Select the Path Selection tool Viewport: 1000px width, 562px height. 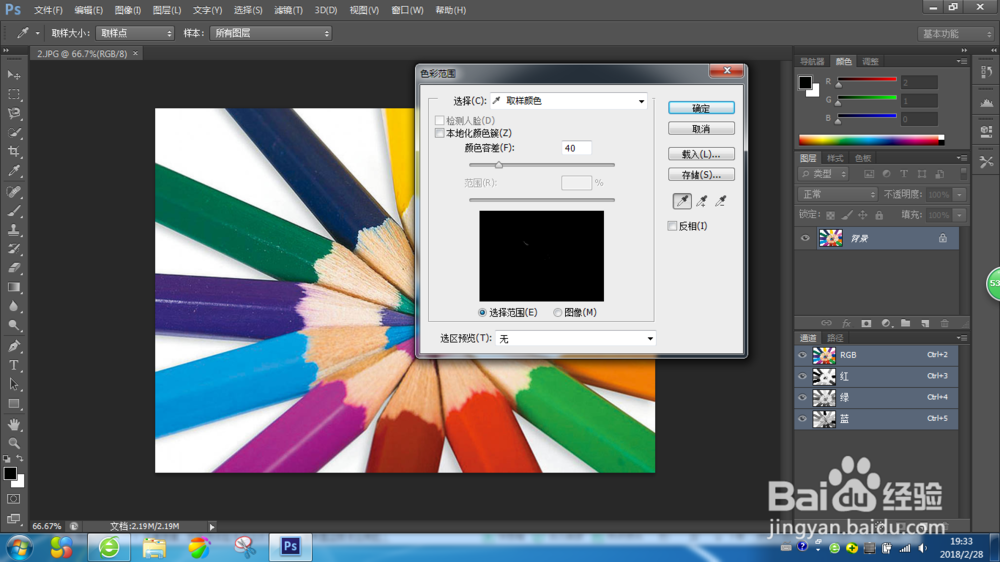14,385
